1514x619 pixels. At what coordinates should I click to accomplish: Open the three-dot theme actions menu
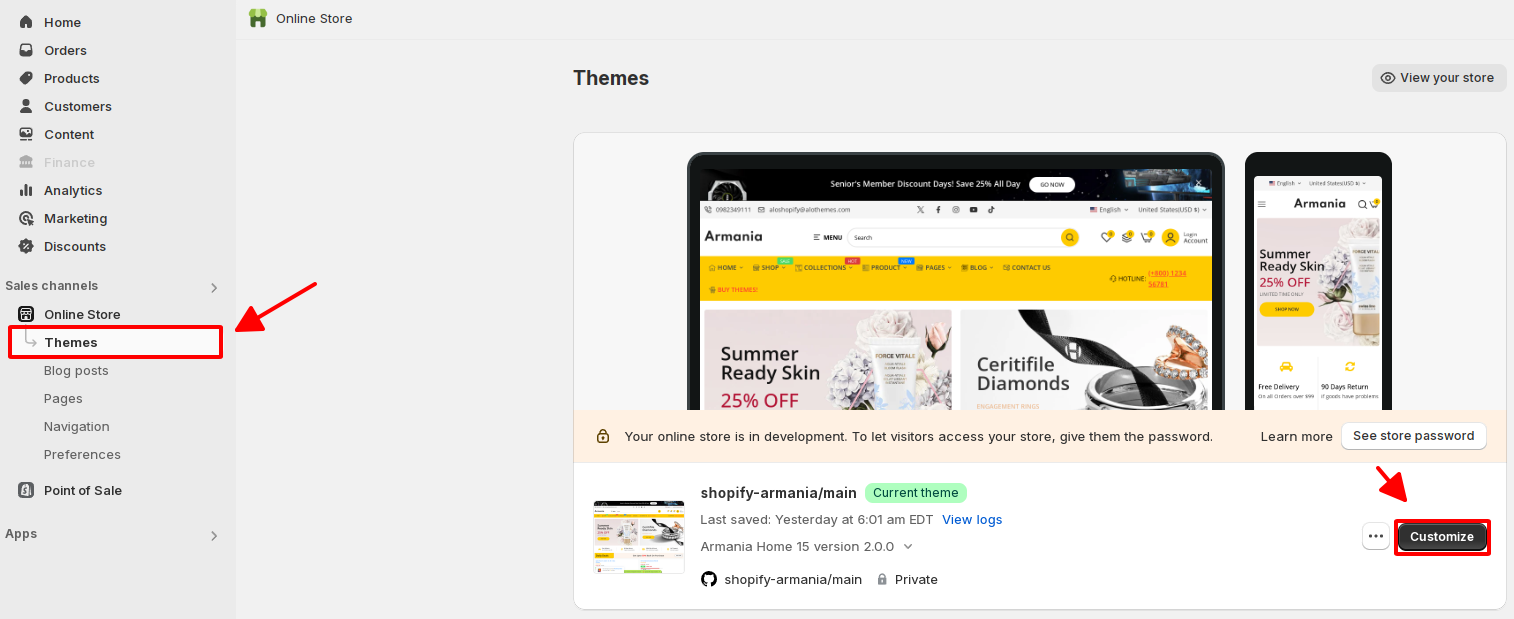click(x=1376, y=536)
